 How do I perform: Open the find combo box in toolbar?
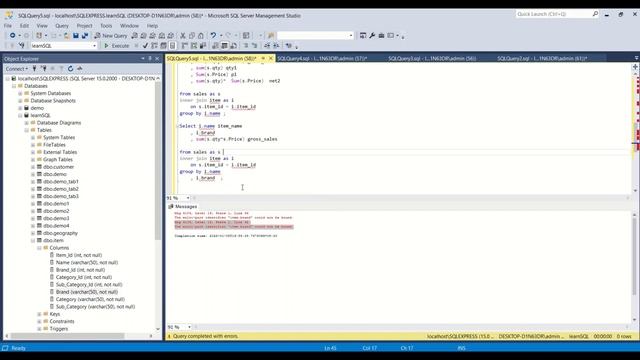coord(315,36)
